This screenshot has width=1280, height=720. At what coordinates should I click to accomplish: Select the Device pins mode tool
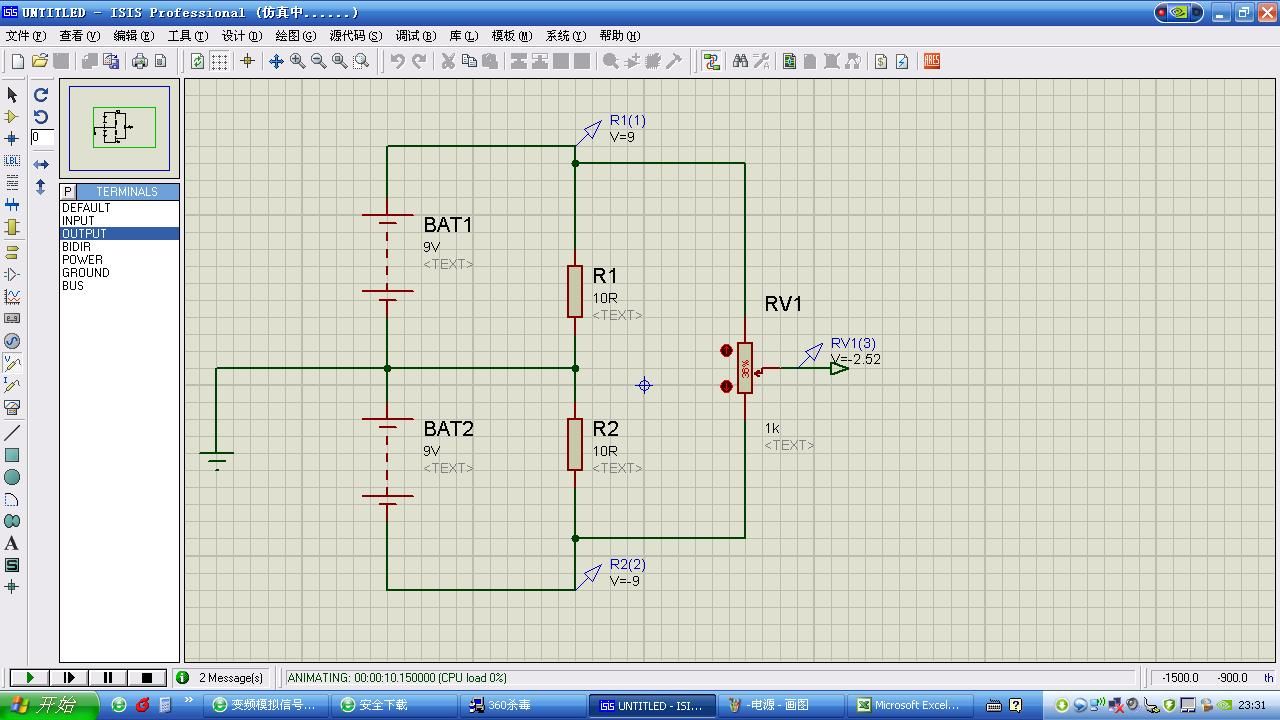click(12, 274)
